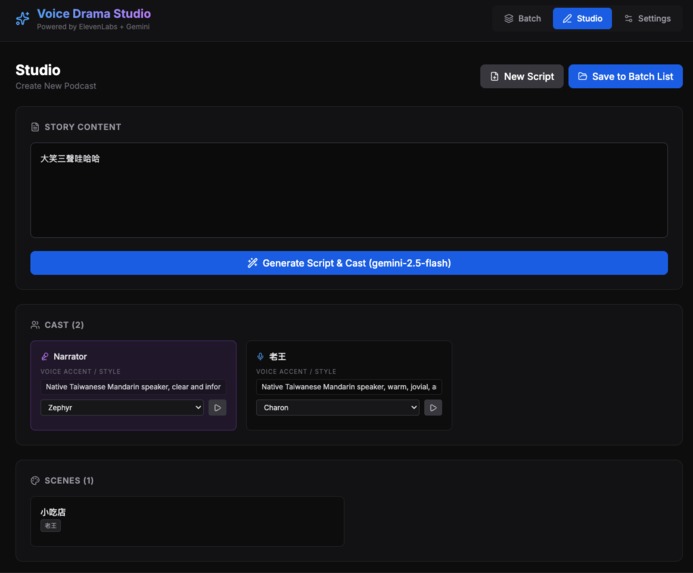
Task: Click the Voice Drama Studio title
Action: tap(94, 14)
